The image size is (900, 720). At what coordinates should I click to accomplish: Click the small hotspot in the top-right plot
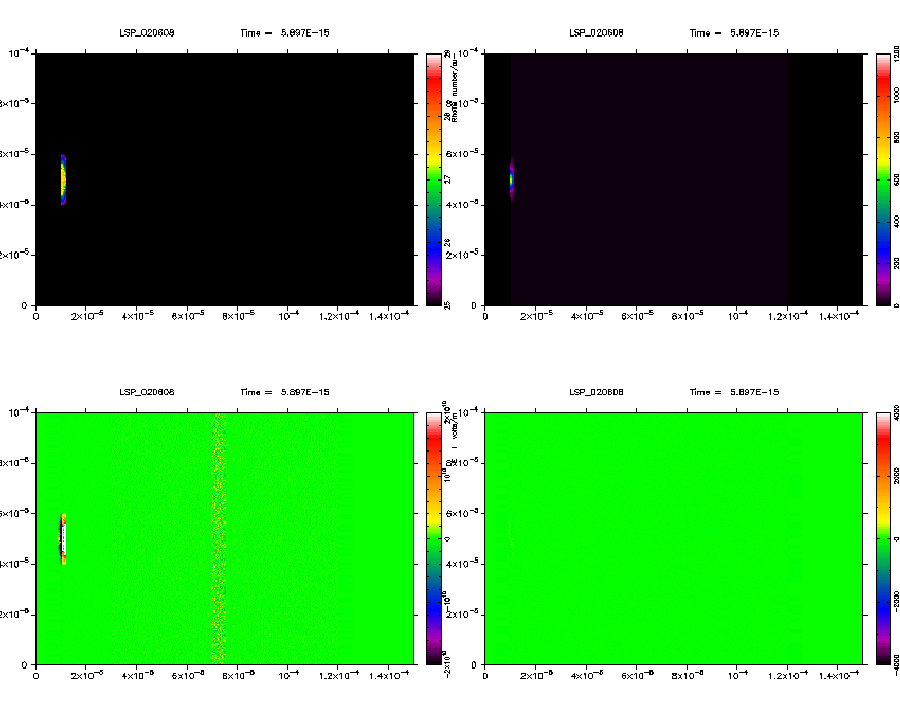pos(511,179)
